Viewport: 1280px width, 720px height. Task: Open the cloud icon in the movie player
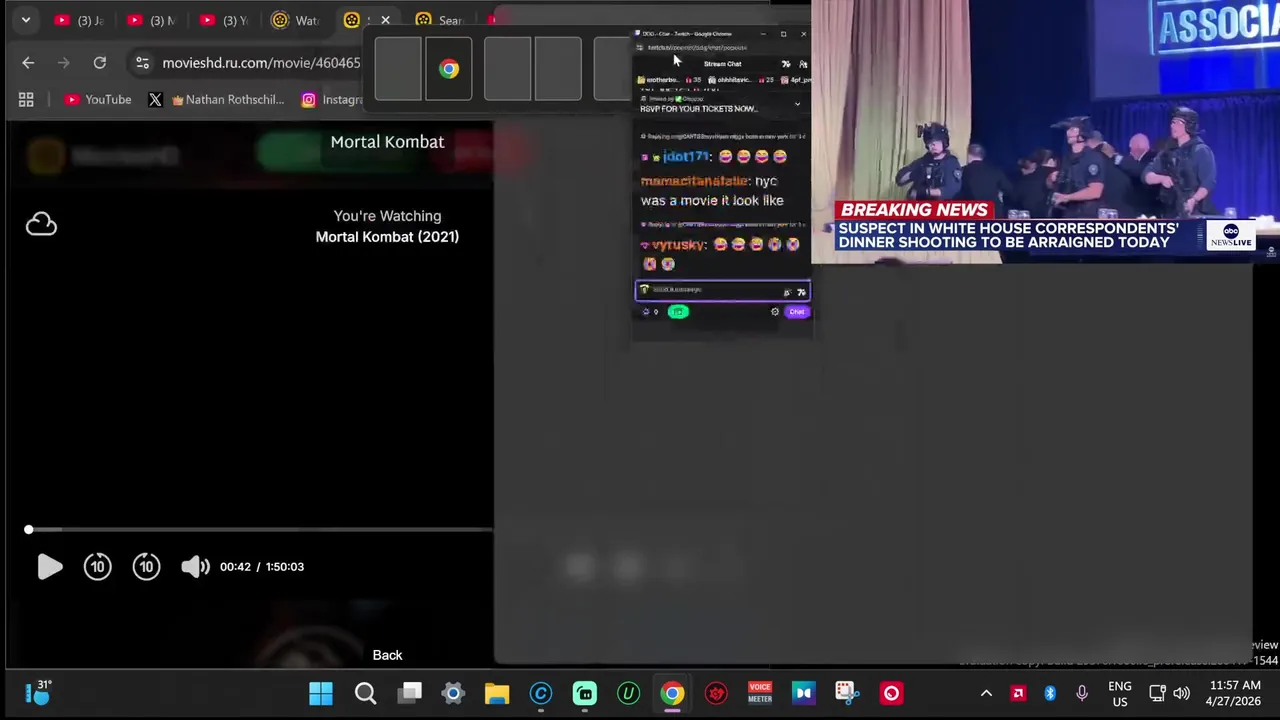coord(41,224)
